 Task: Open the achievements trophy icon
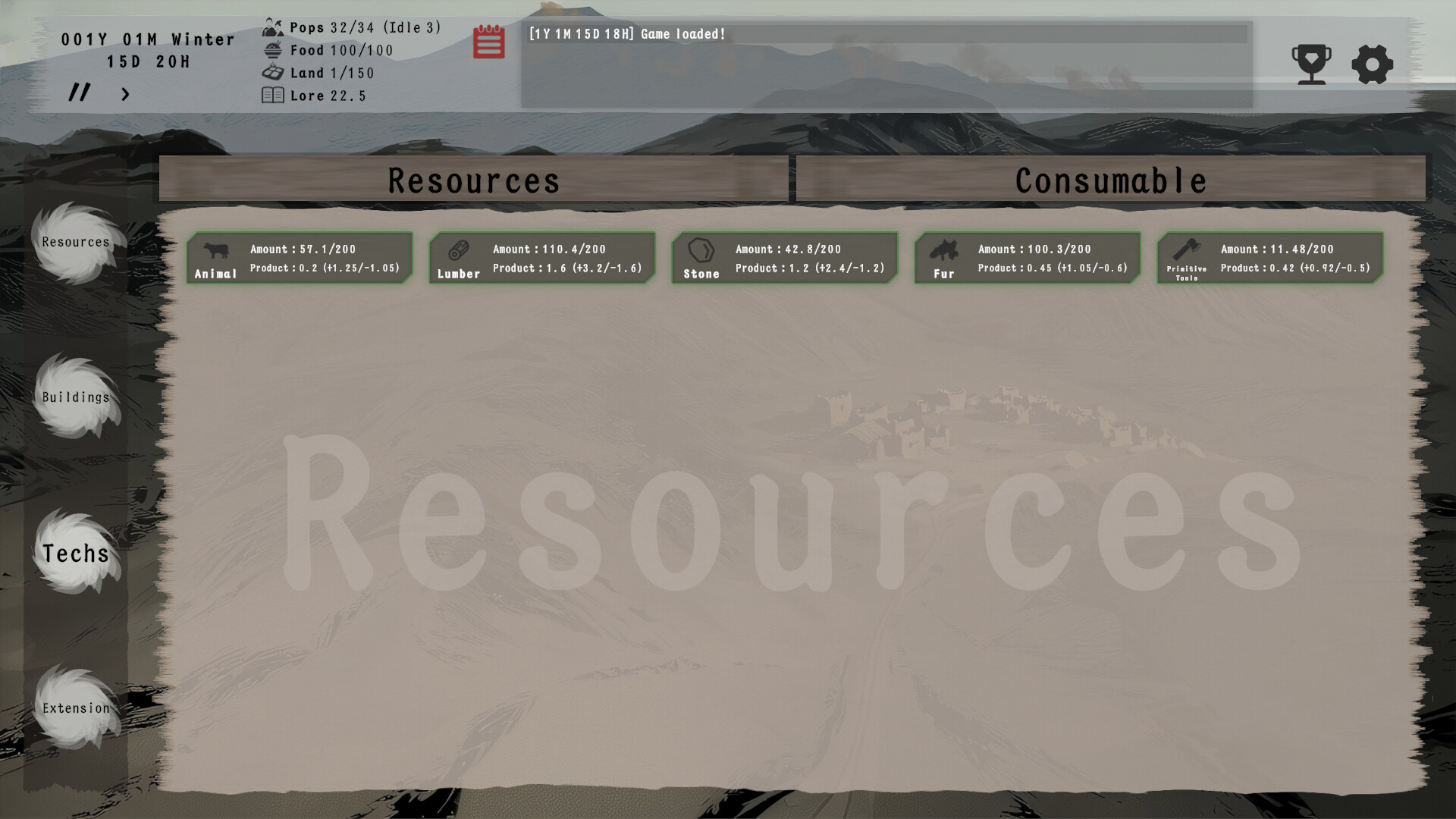tap(1311, 64)
